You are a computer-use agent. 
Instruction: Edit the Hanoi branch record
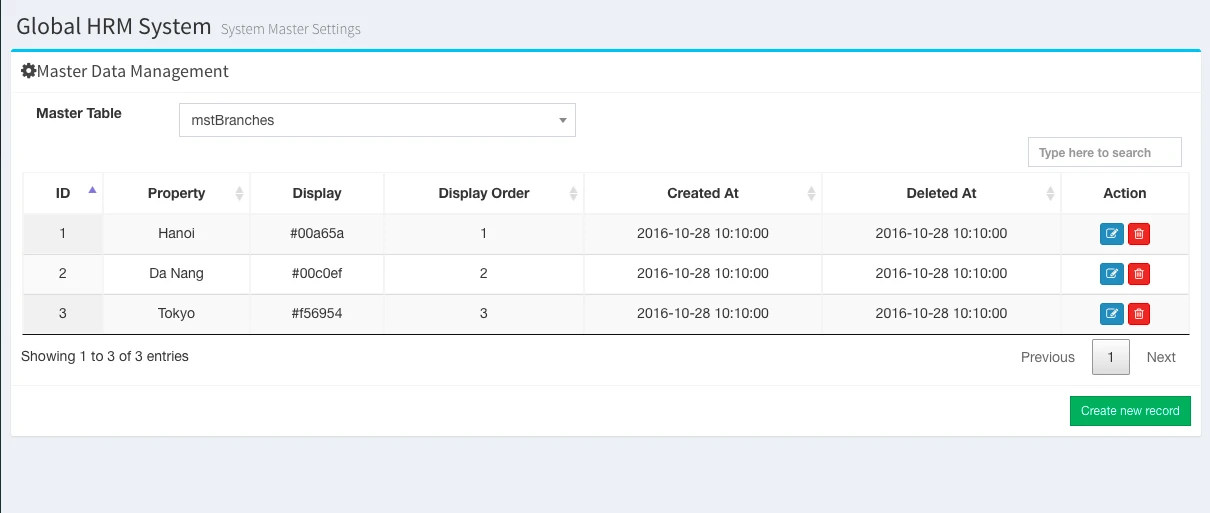(1111, 234)
